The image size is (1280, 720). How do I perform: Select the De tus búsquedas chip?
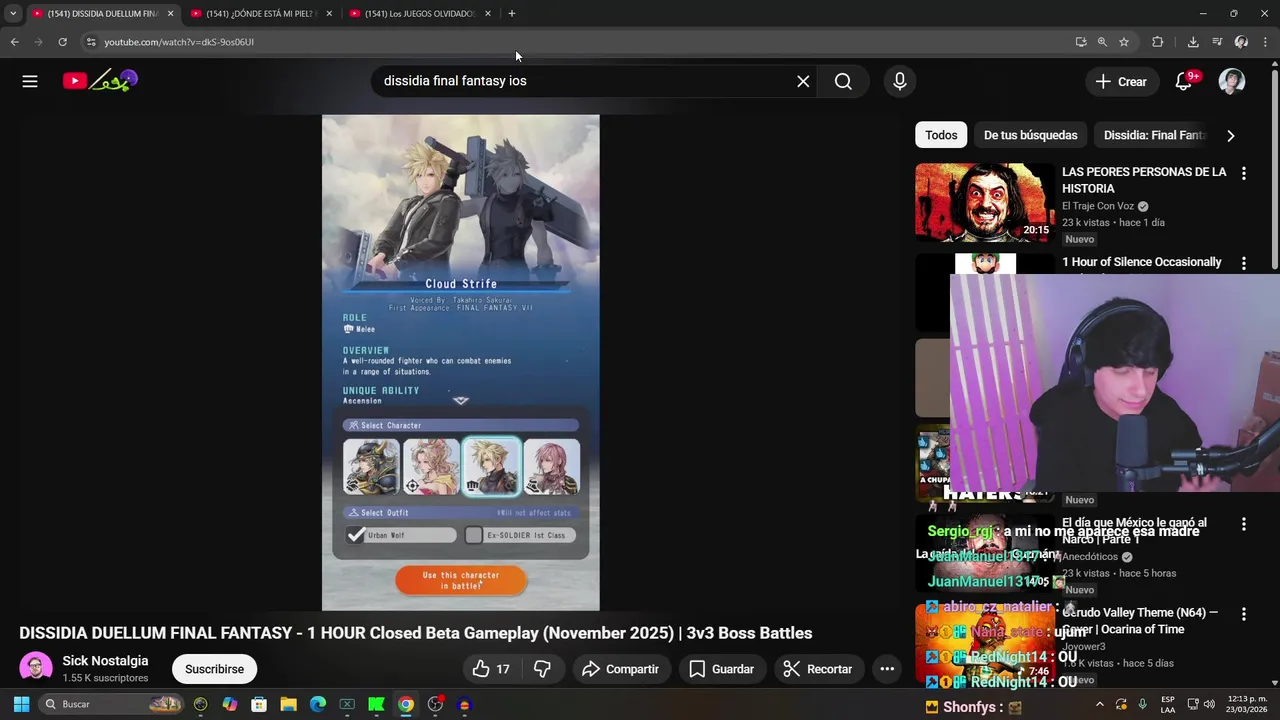coord(1030,135)
